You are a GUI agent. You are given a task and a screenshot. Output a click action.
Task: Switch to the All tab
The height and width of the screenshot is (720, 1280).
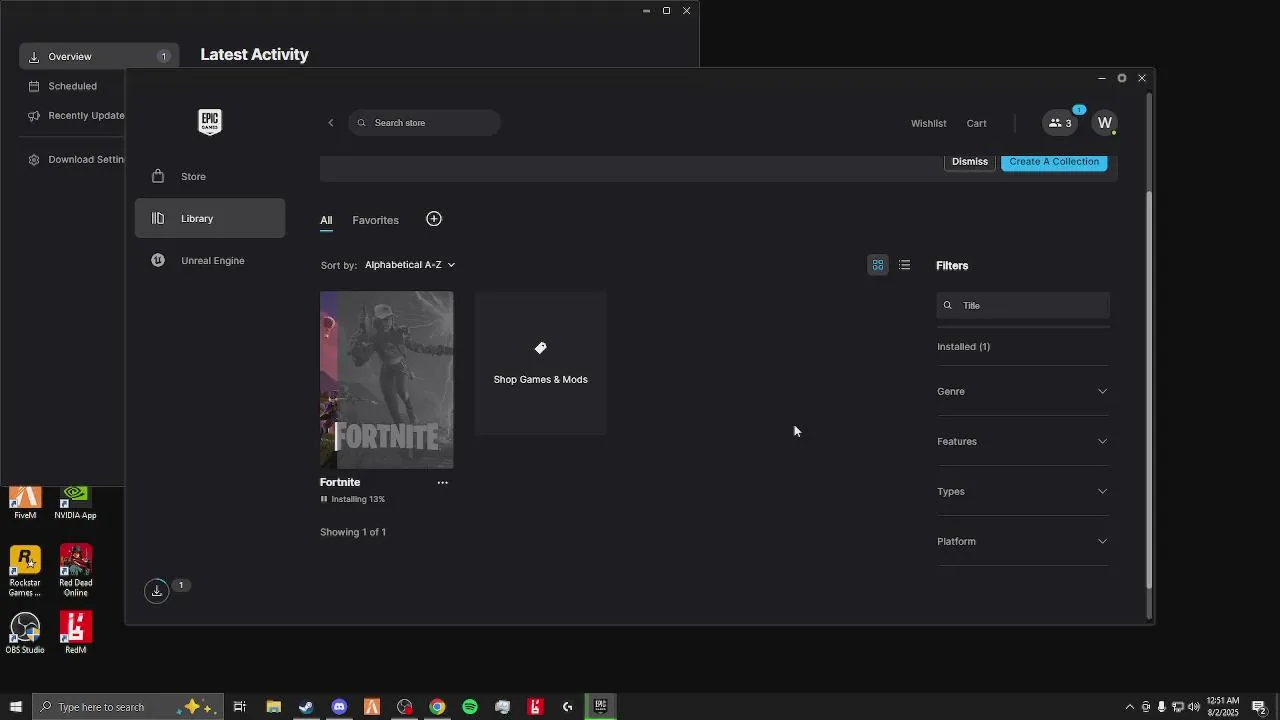coord(326,220)
